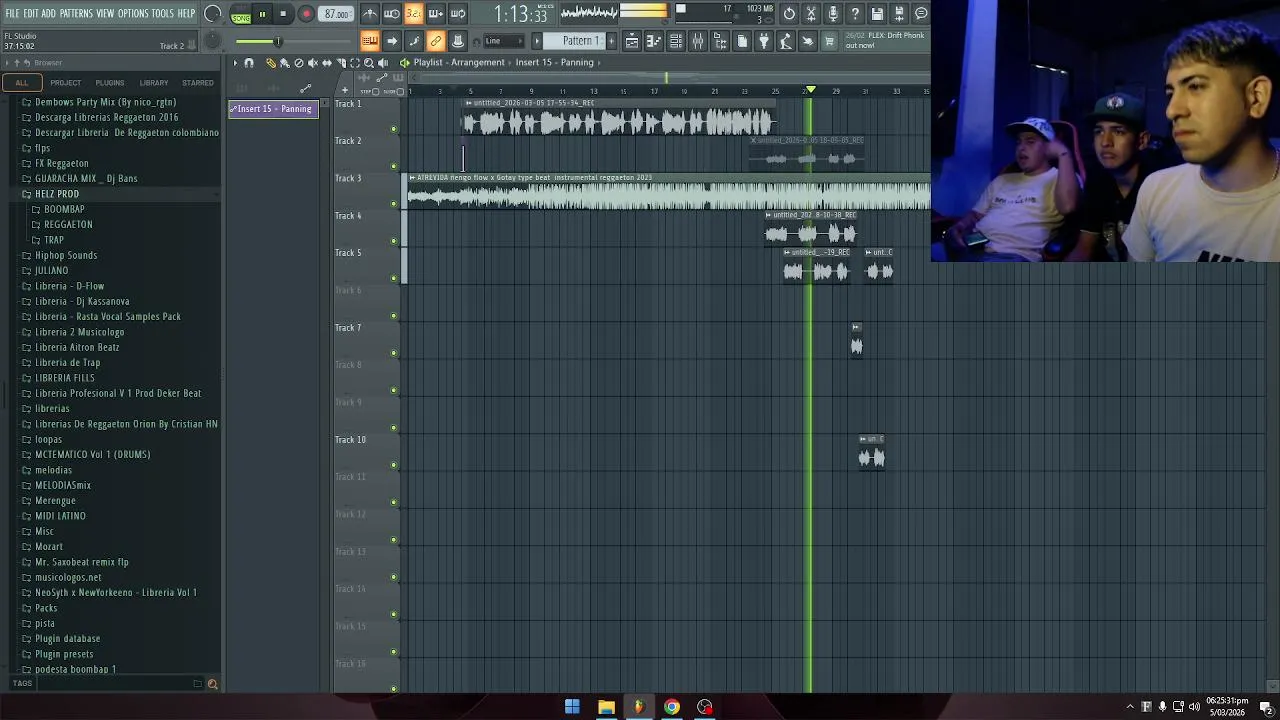
Task: Select the Draw pencil tool in playlist
Action: tap(270, 62)
